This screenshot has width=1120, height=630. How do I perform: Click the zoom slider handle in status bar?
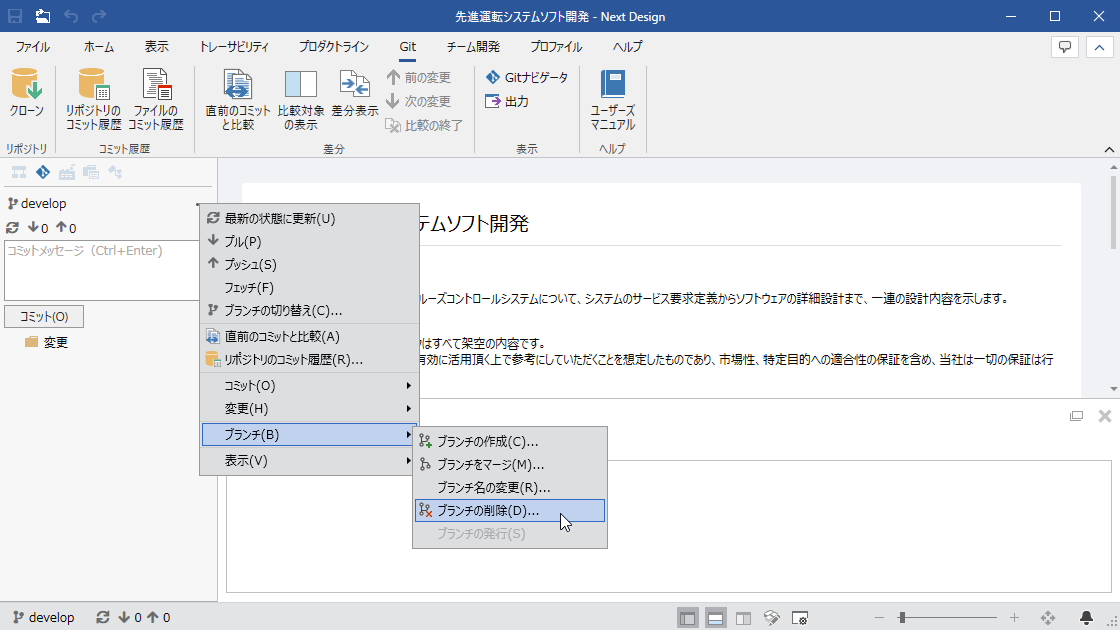902,617
